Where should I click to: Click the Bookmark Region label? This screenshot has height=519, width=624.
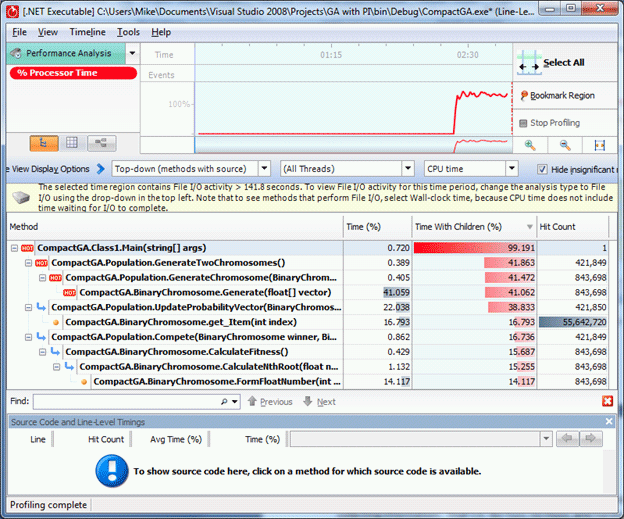[x=562, y=96]
